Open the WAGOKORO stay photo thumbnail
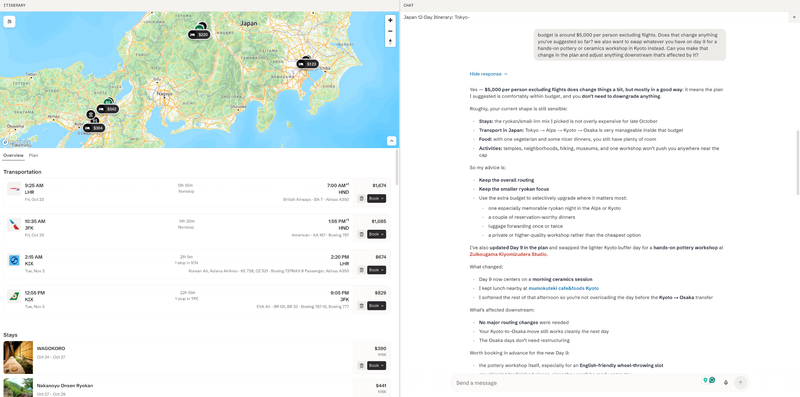This screenshot has height=397, width=800. 18,357
